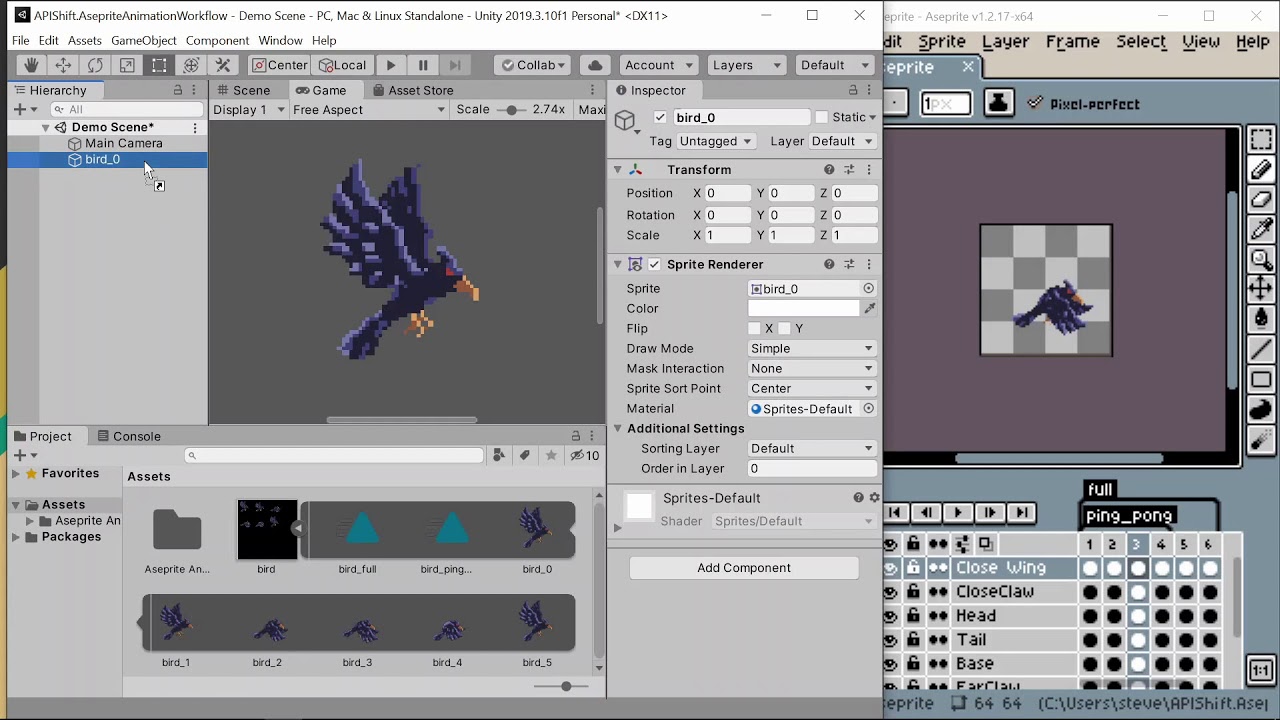Select the Transform tool in Unity toolbar
The image size is (1280, 720).
[x=191, y=65]
